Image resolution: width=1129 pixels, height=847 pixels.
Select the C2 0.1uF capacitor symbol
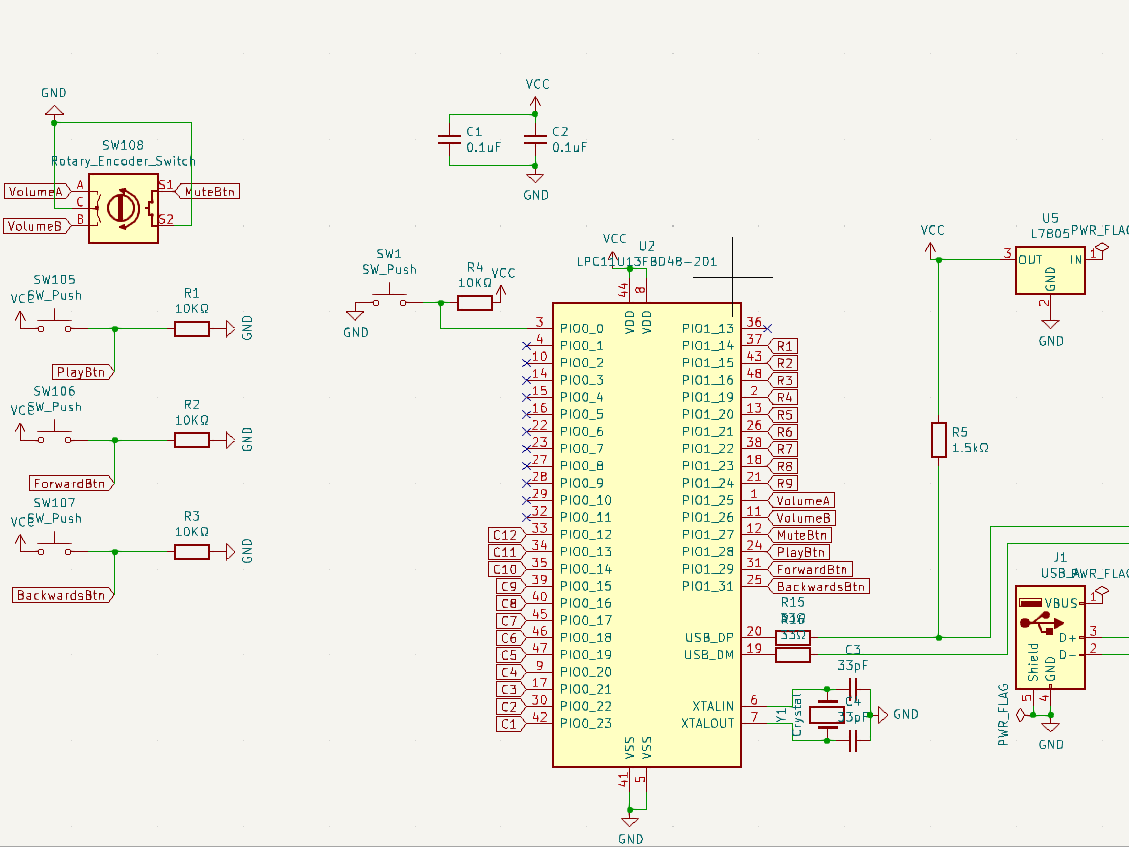click(535, 140)
